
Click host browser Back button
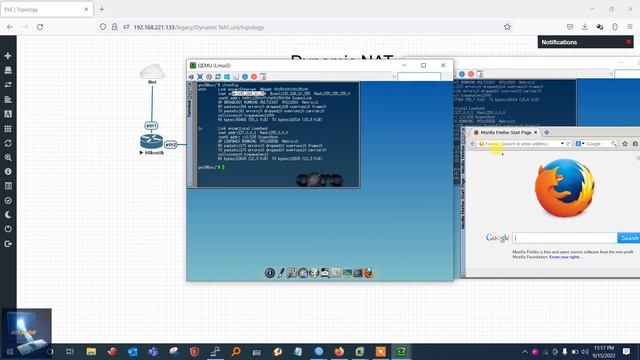pyautogui.click(x=10, y=27)
